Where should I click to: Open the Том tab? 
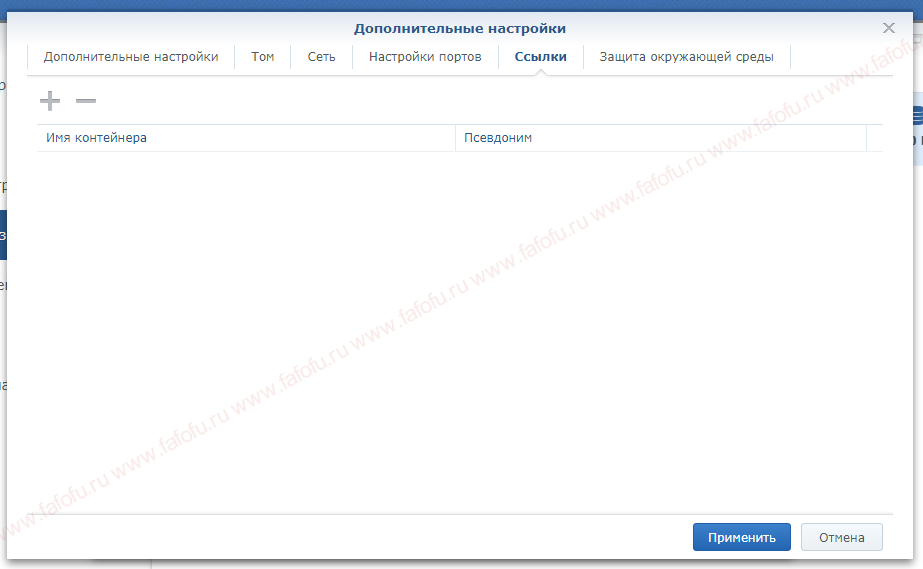[263, 57]
